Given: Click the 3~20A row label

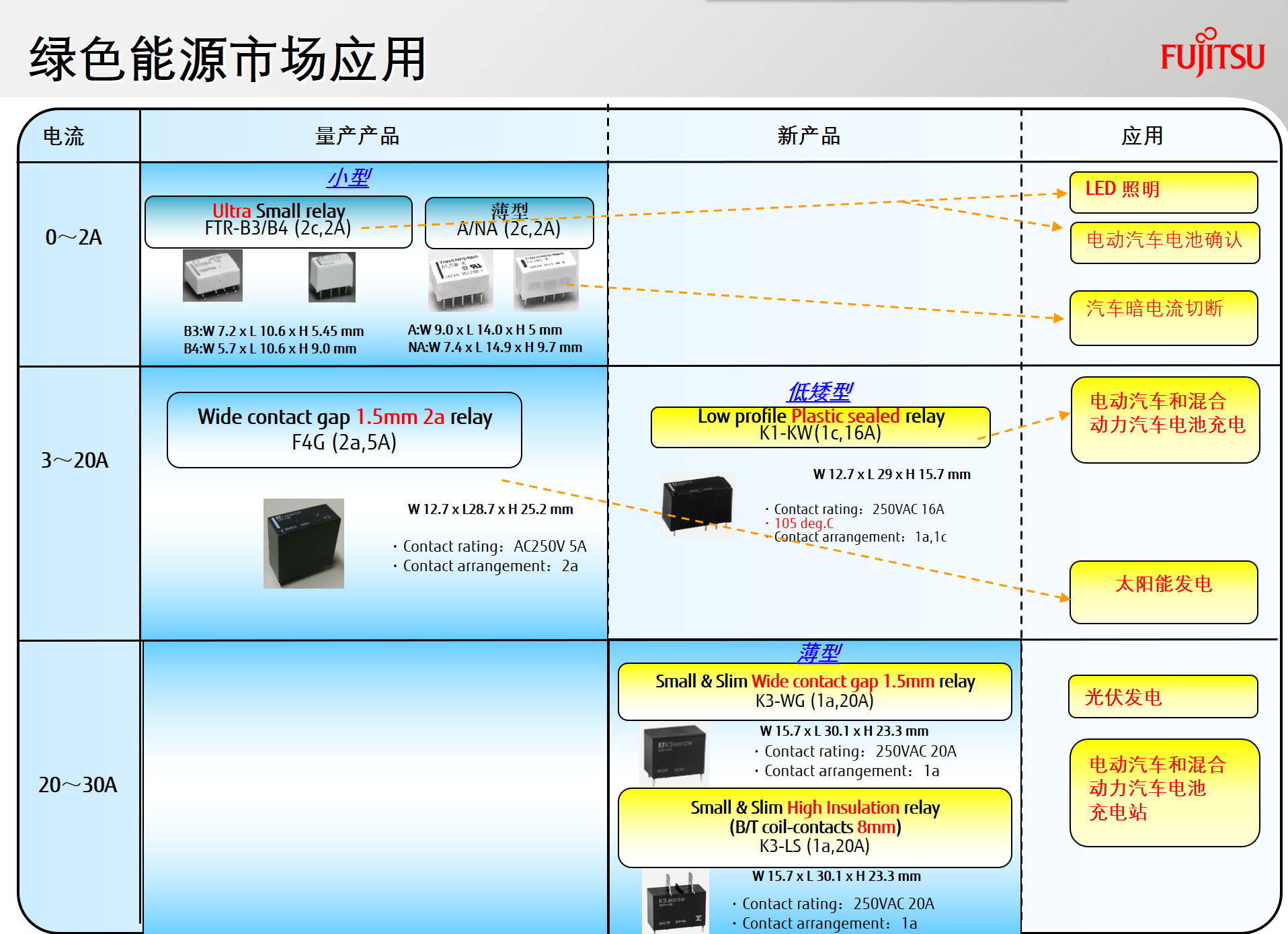Looking at the screenshot, I should coord(75,460).
